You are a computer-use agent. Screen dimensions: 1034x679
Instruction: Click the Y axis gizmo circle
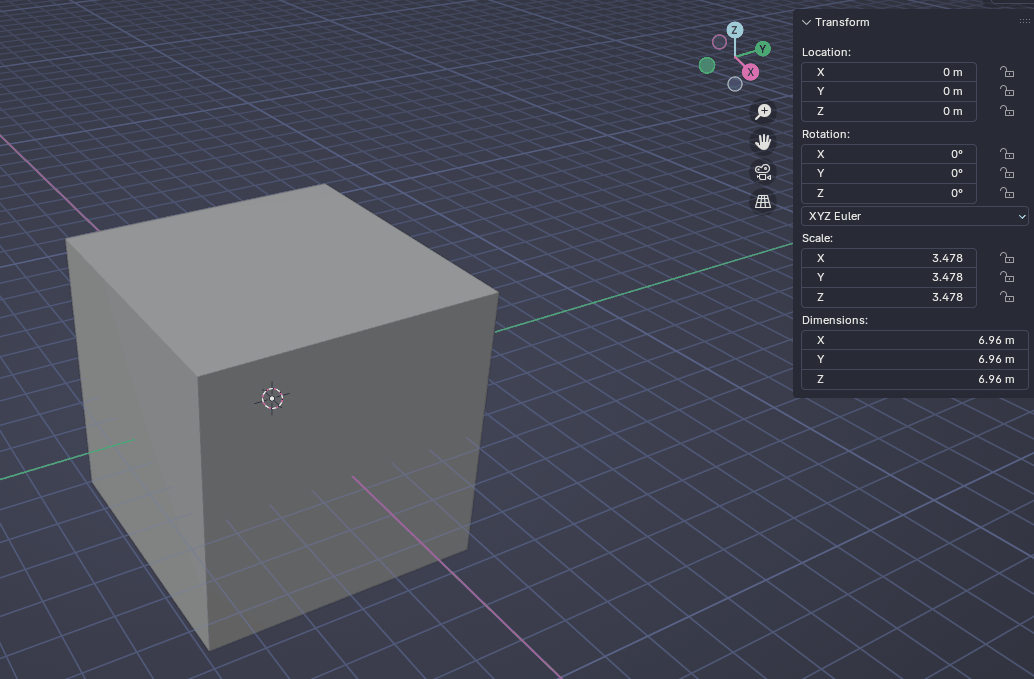(x=763, y=49)
